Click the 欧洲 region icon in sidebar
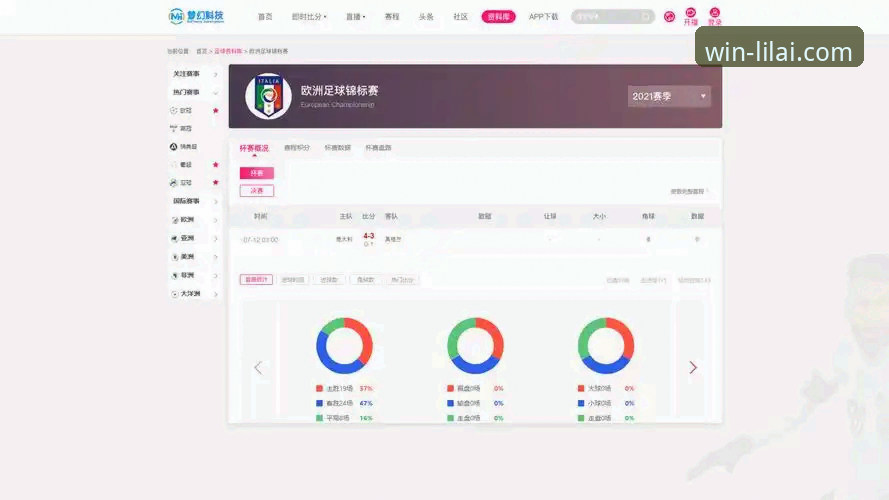 pyautogui.click(x=175, y=220)
